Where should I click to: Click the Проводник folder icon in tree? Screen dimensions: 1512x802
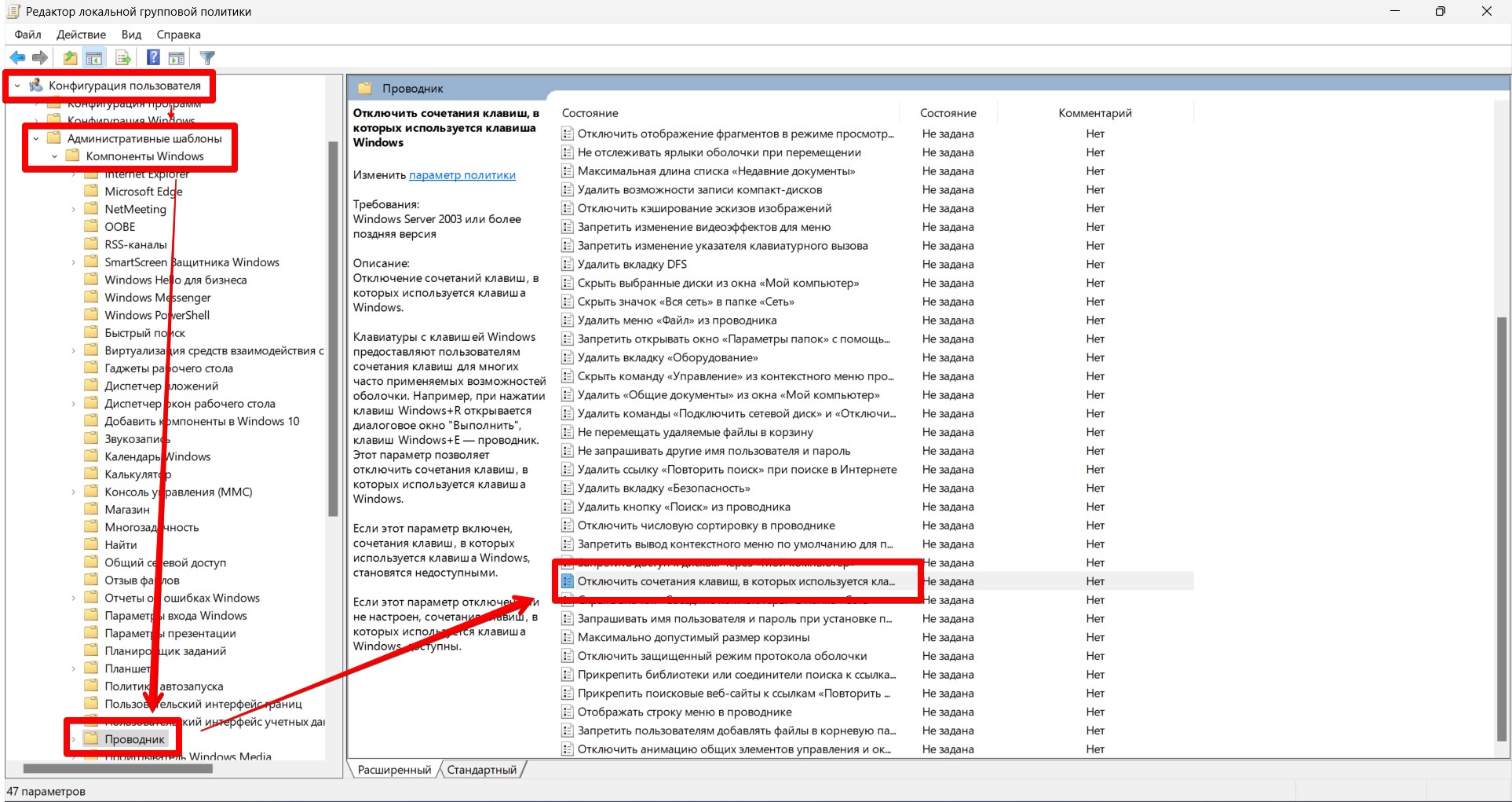92,739
